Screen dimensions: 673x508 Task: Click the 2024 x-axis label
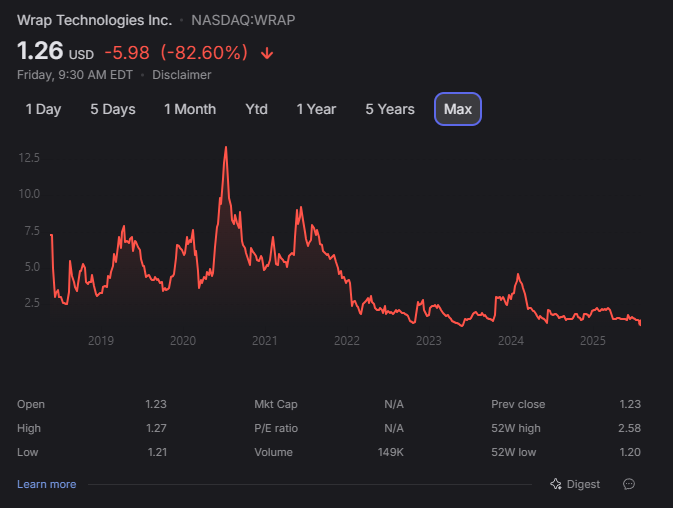pos(511,341)
